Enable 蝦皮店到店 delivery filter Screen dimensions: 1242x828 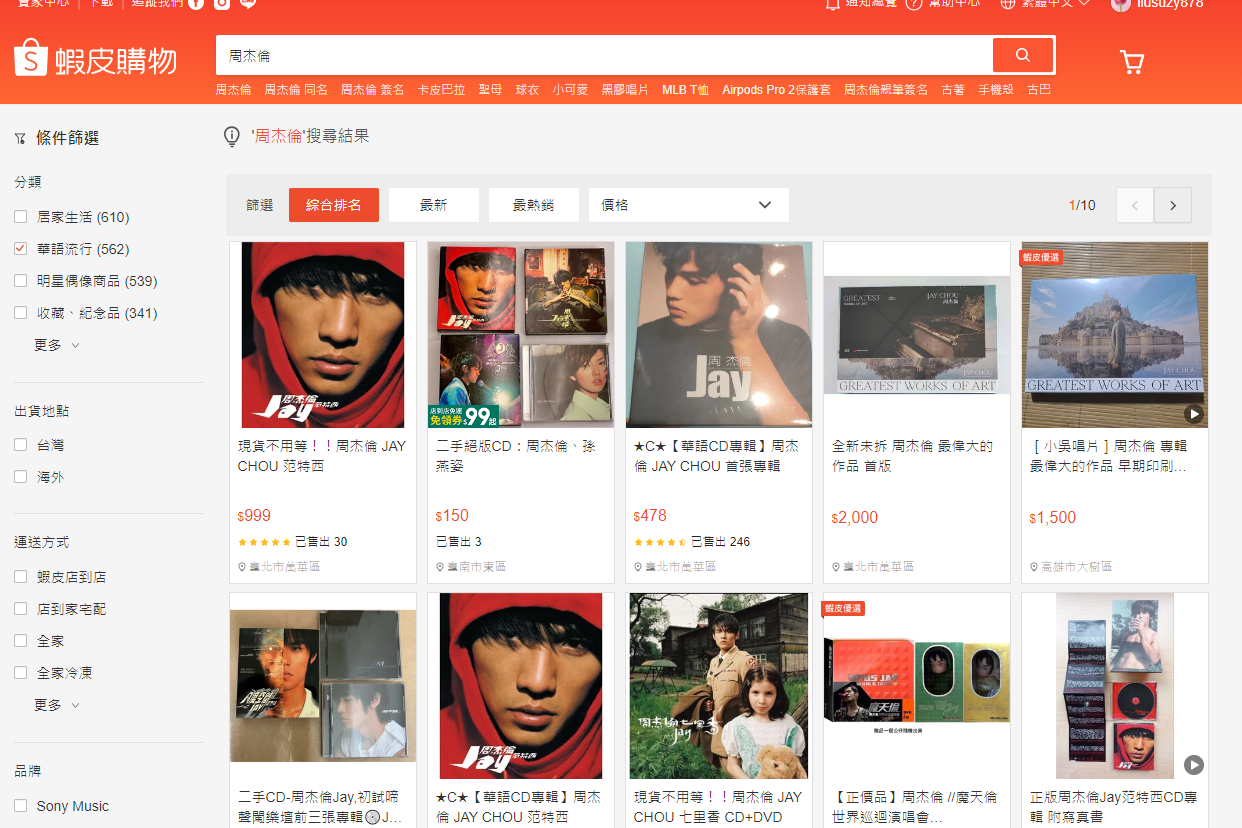click(x=20, y=577)
